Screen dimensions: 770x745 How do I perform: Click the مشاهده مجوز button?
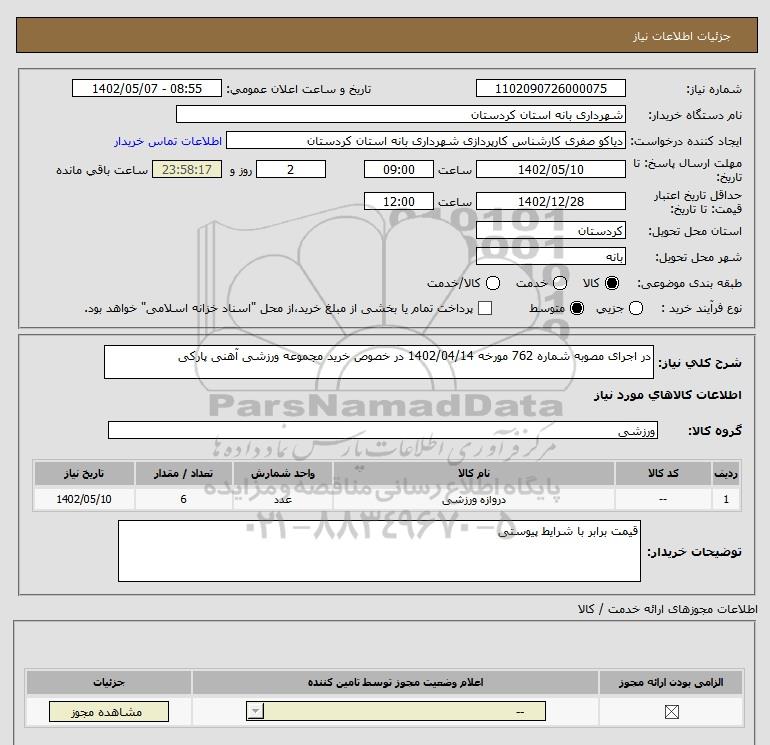109,712
